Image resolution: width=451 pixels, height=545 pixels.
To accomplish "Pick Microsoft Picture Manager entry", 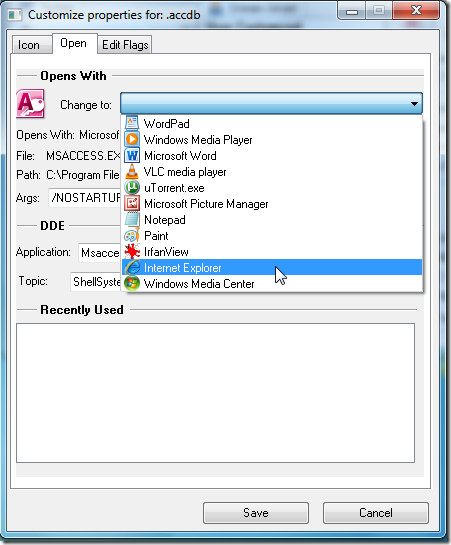I will click(x=272, y=203).
